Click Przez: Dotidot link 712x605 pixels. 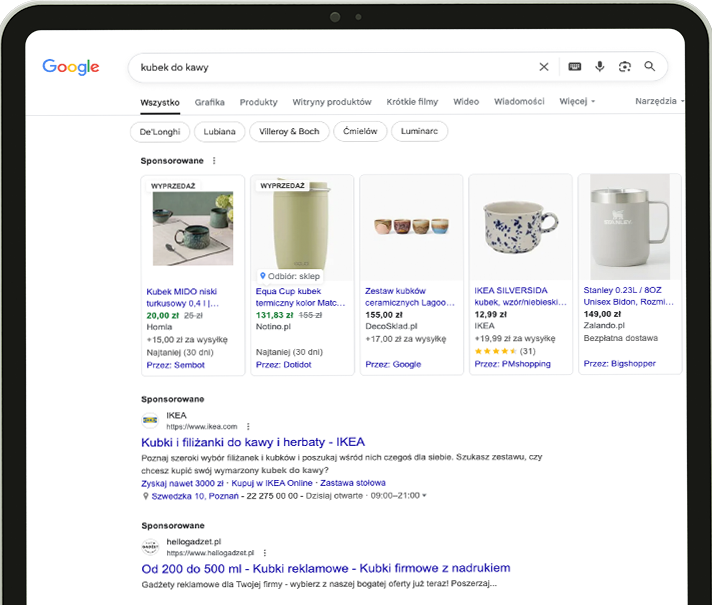coord(283,365)
